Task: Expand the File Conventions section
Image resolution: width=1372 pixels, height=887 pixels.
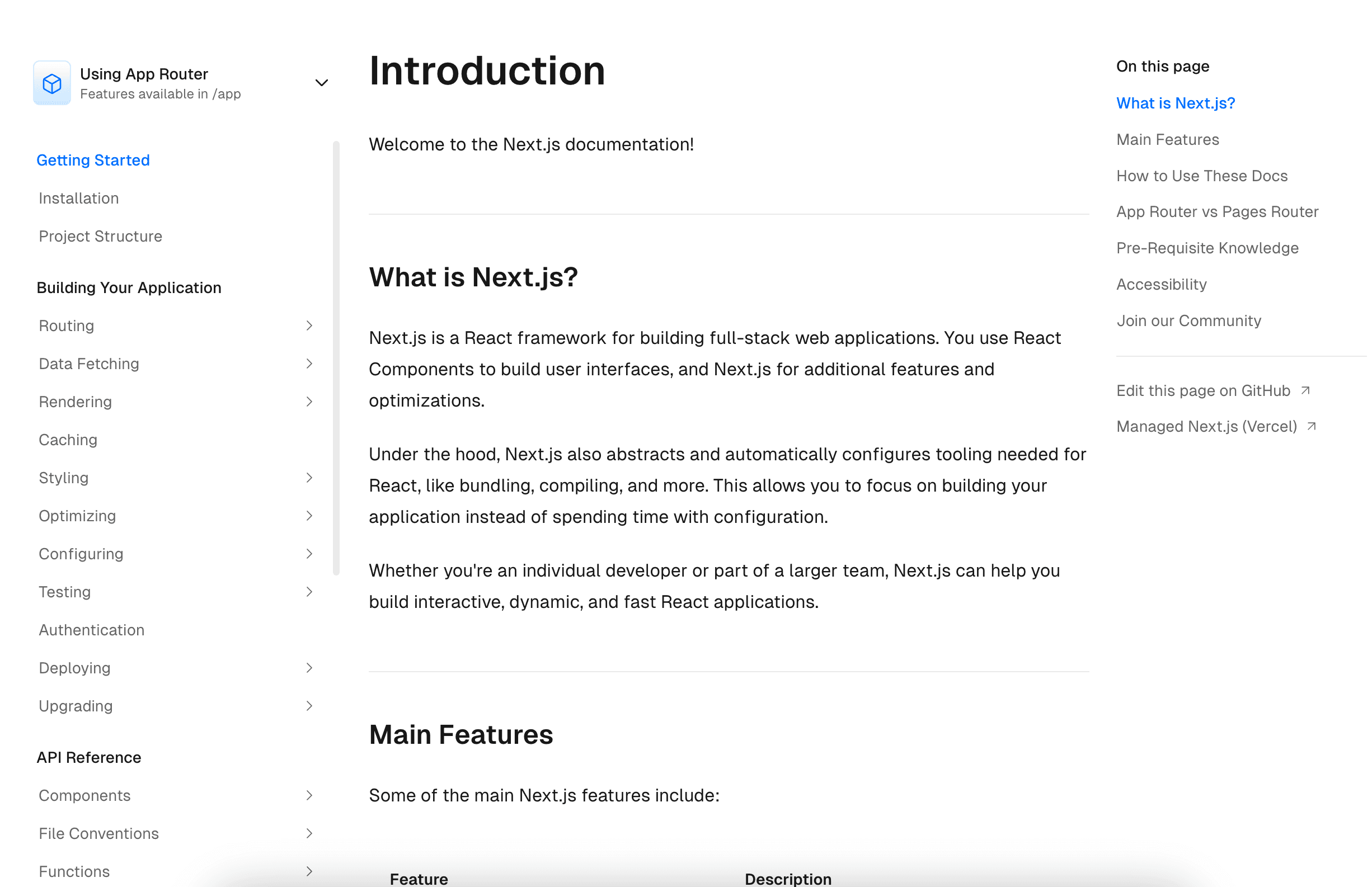Action: click(x=311, y=833)
